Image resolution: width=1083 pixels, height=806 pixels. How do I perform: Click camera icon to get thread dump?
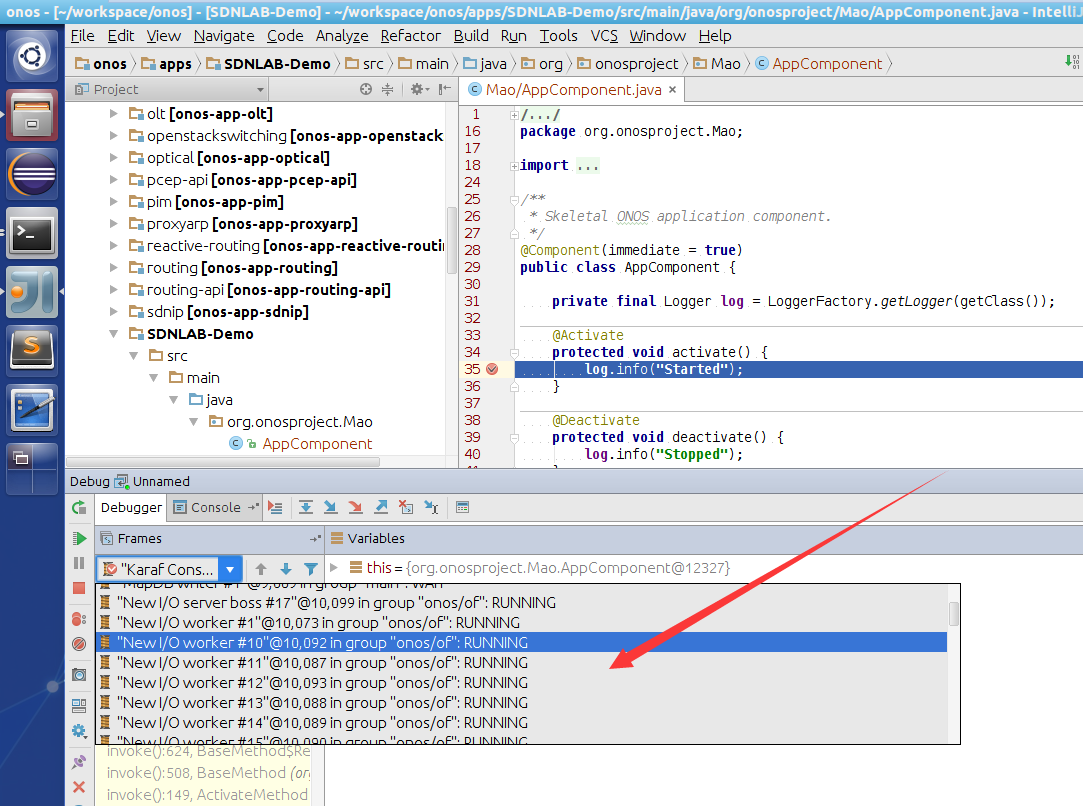pos(79,675)
